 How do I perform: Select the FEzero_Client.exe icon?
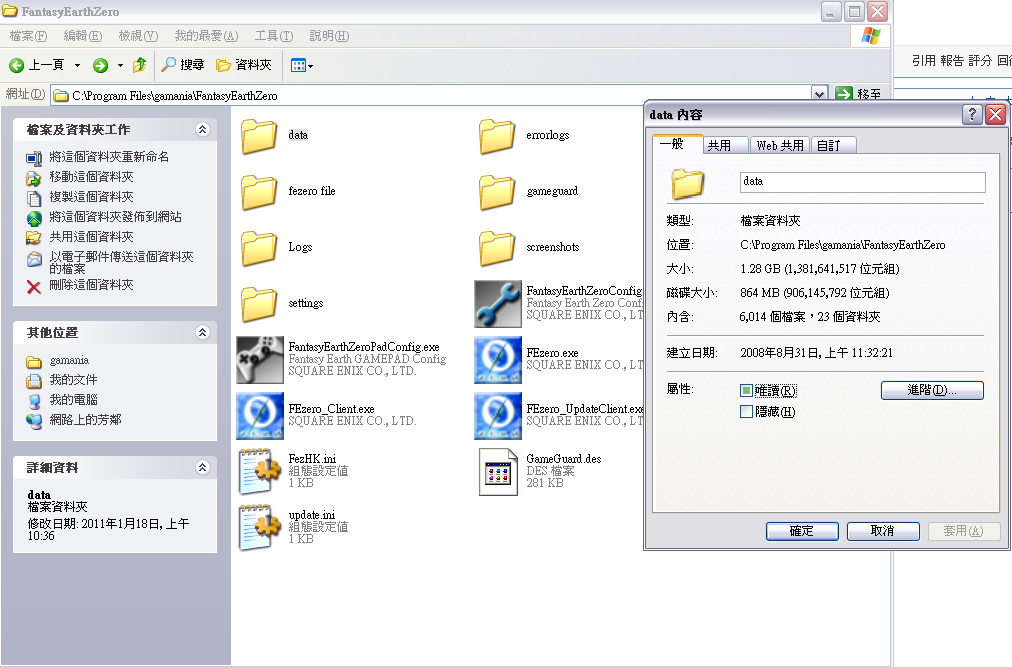(259, 416)
